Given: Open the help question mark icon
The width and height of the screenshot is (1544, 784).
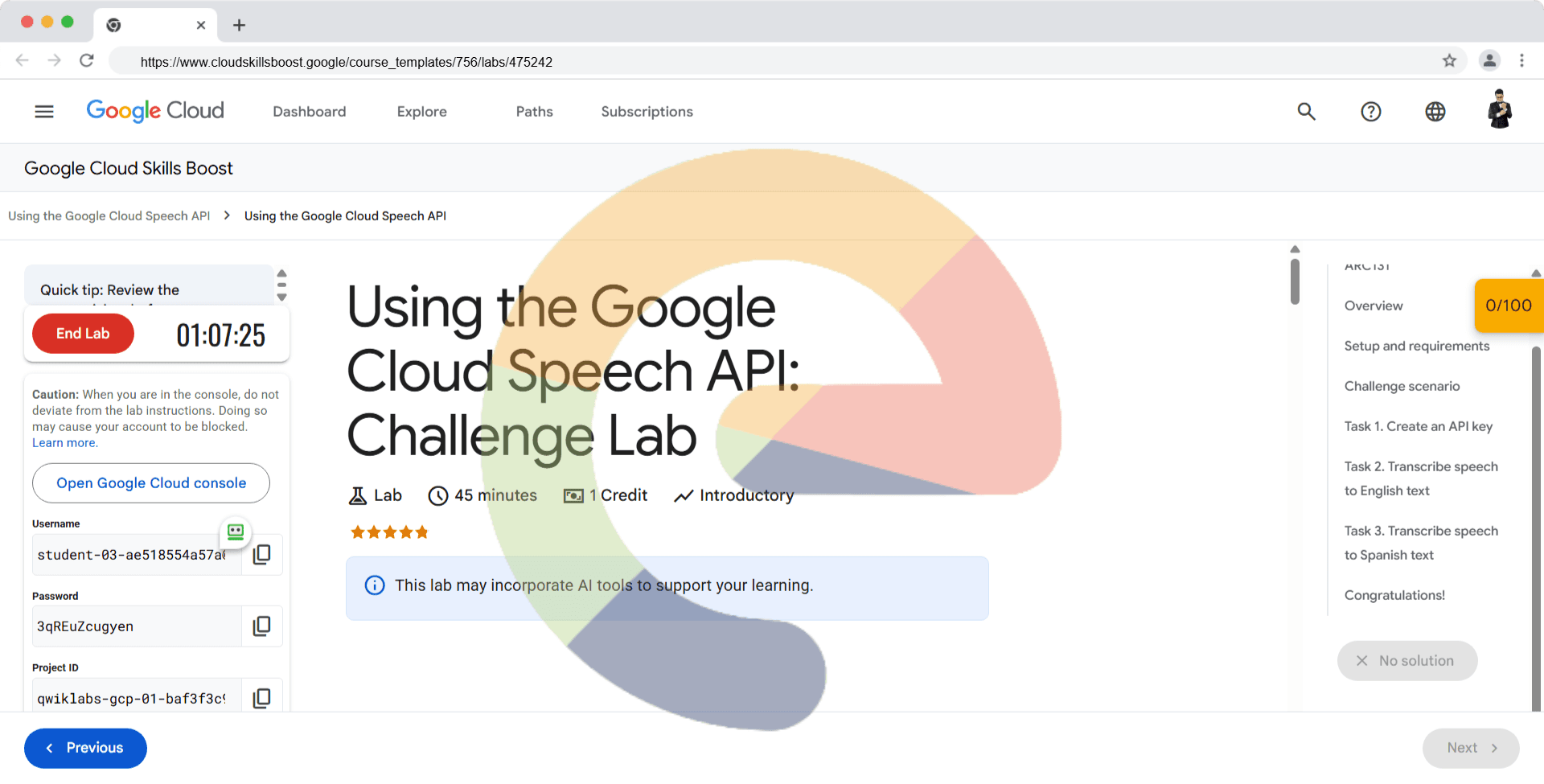Looking at the screenshot, I should tap(1370, 112).
